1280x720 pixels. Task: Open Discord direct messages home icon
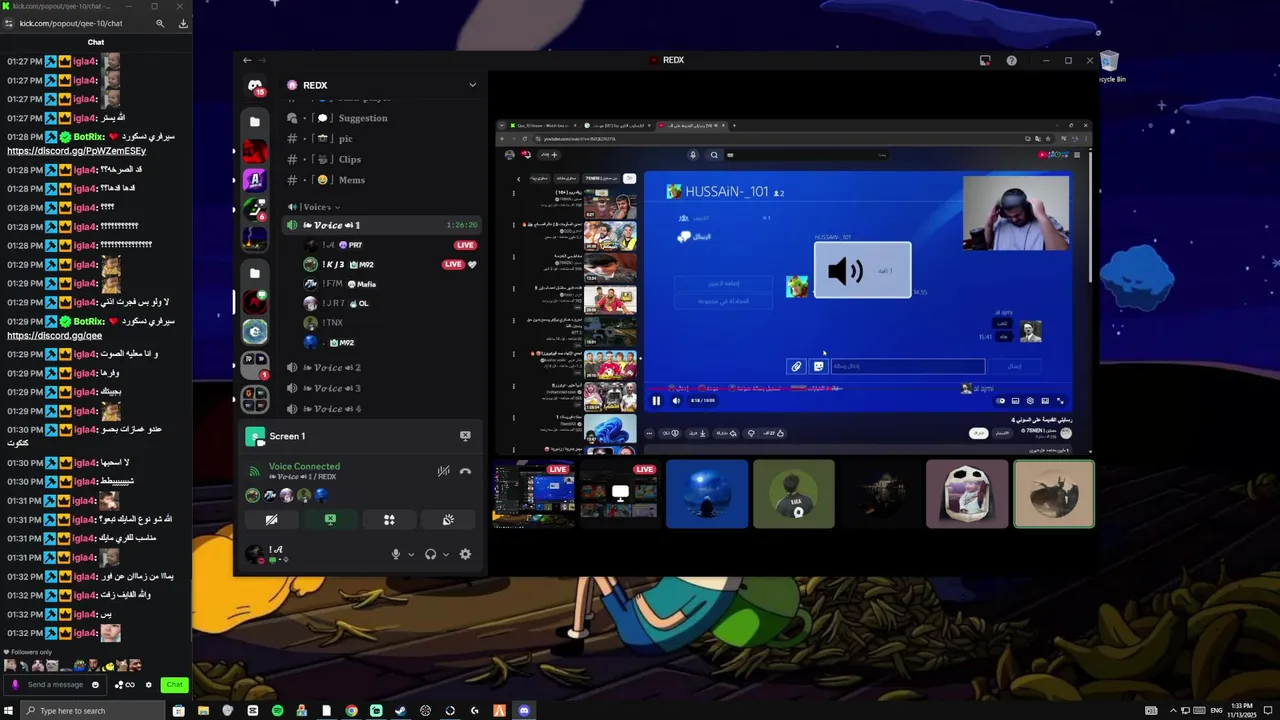click(255, 86)
